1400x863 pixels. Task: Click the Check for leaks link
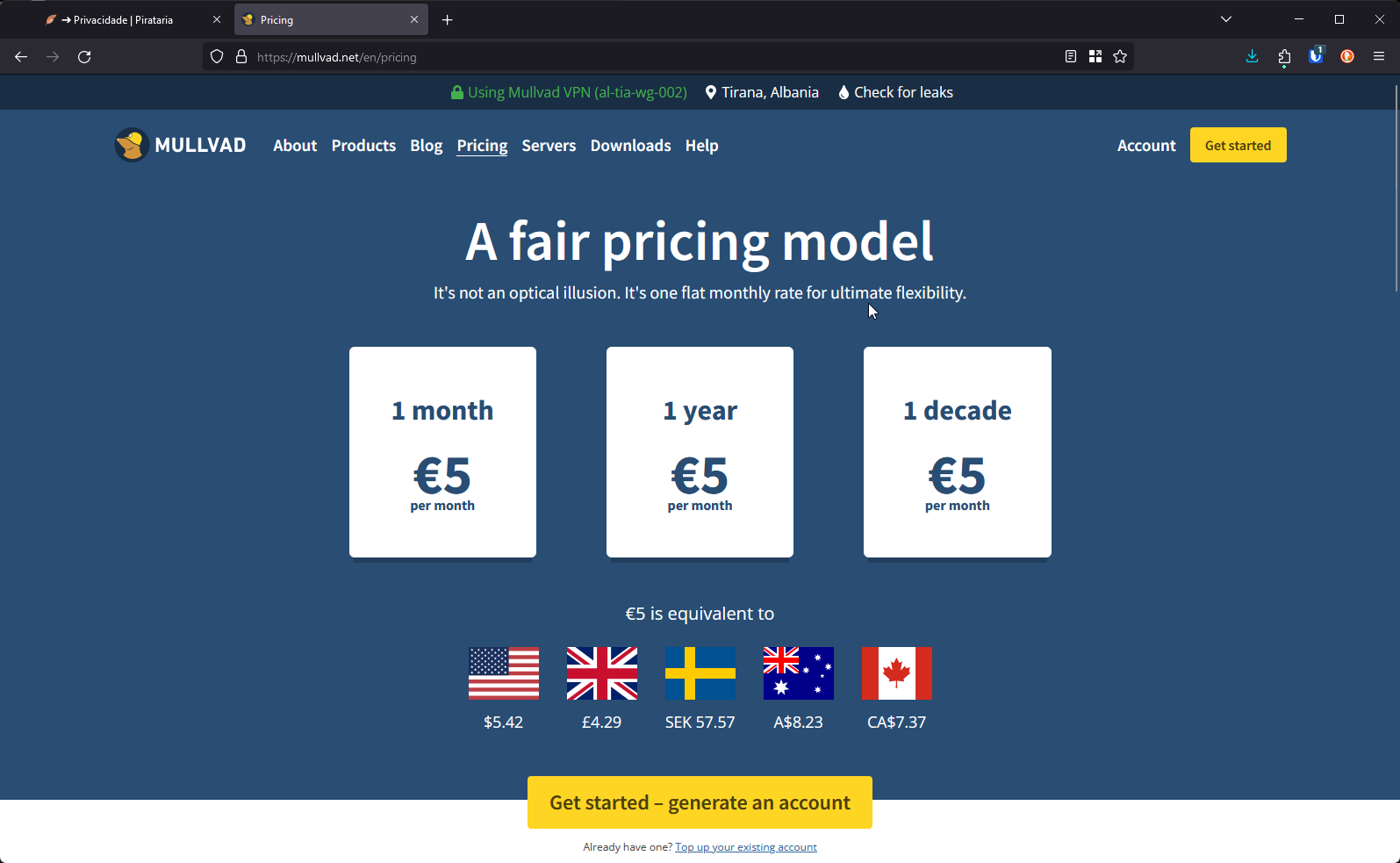point(903,92)
